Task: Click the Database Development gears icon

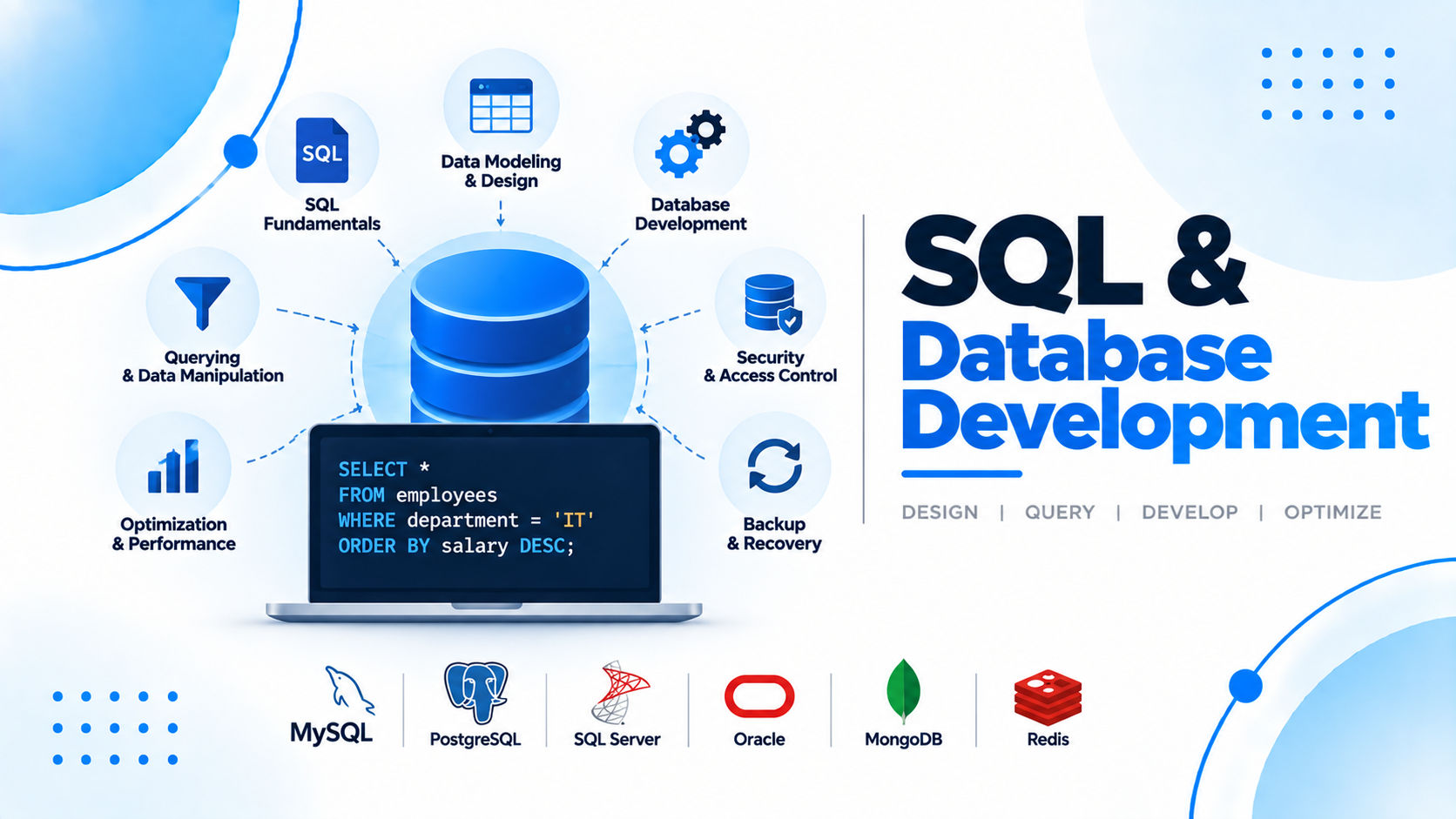Action: click(x=691, y=143)
